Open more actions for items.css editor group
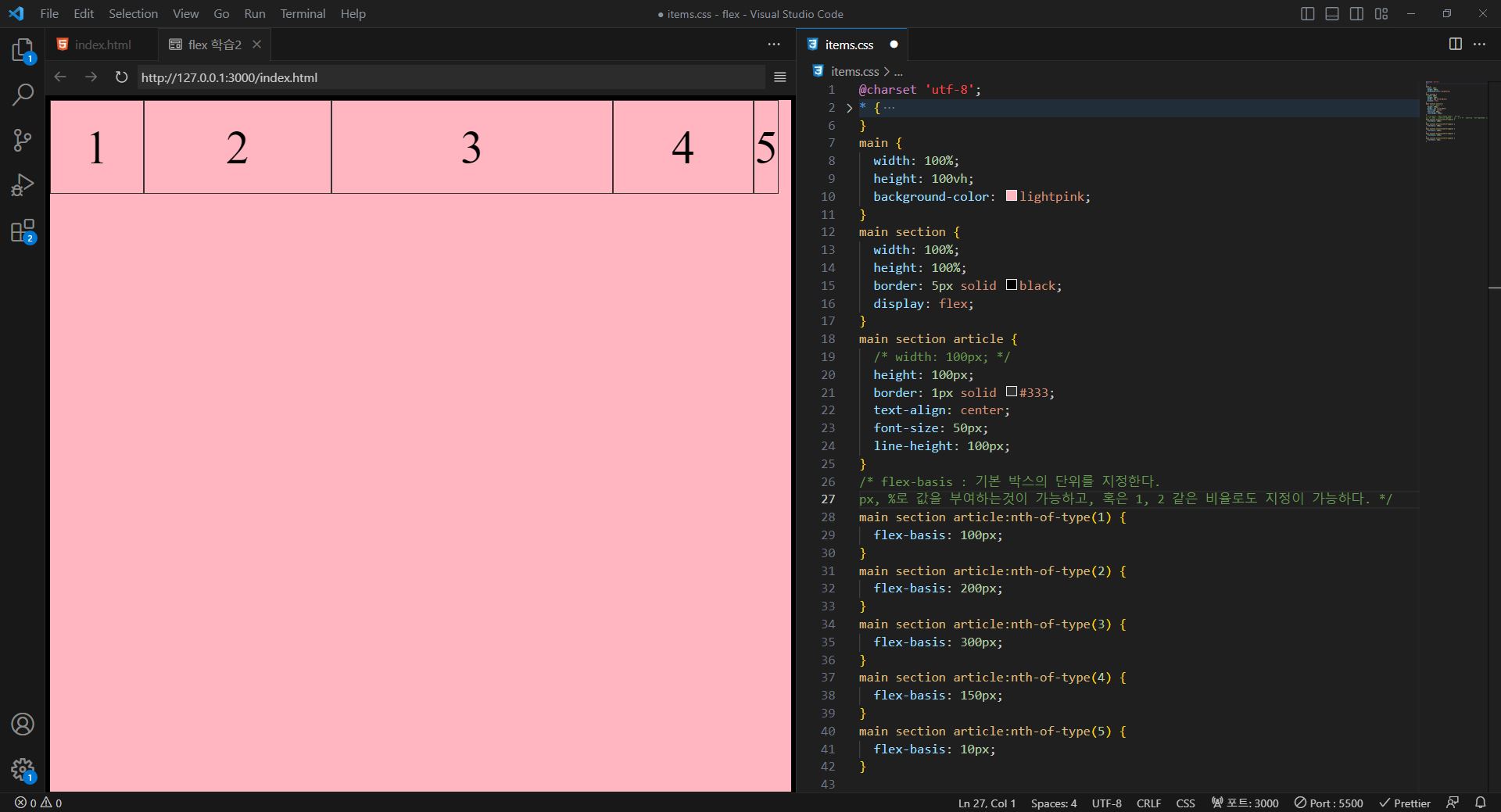The height and width of the screenshot is (812, 1501). tap(1479, 45)
